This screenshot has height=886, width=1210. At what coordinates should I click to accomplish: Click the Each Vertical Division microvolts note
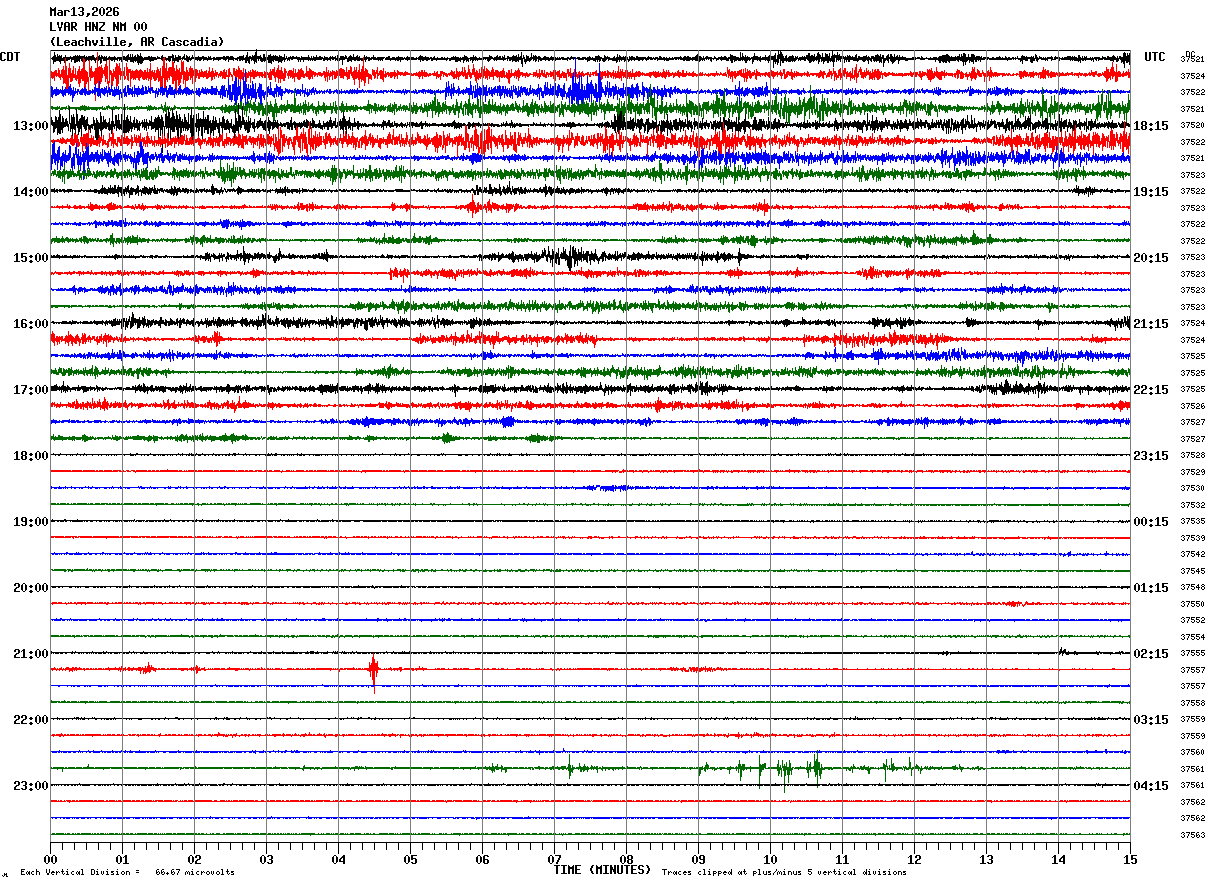pyautogui.click(x=127, y=873)
